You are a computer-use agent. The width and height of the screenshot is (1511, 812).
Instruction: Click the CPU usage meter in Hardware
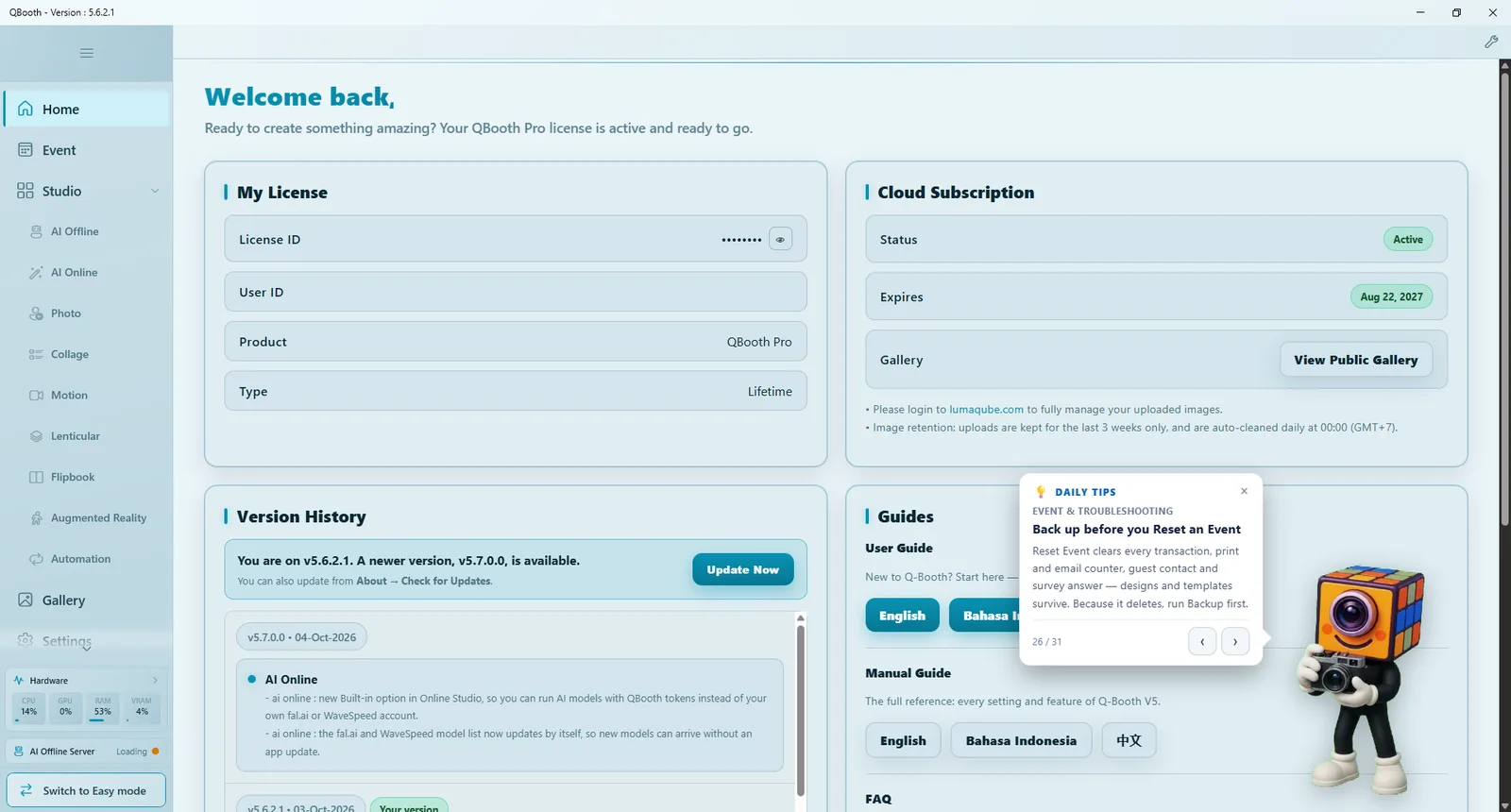click(x=29, y=708)
